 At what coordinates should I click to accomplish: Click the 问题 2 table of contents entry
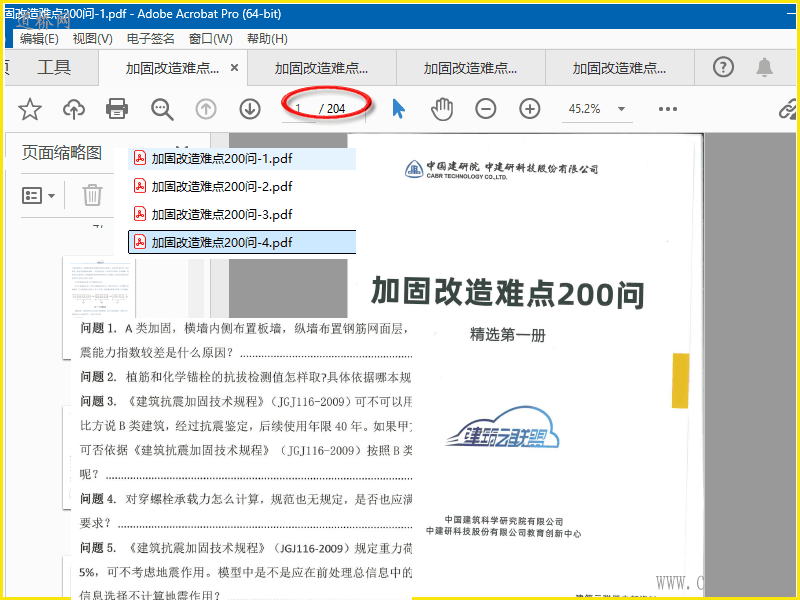(x=246, y=377)
